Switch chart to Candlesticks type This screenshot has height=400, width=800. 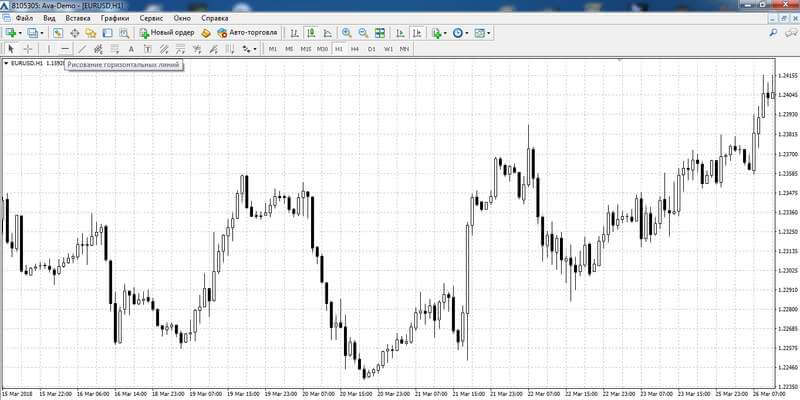(x=311, y=33)
